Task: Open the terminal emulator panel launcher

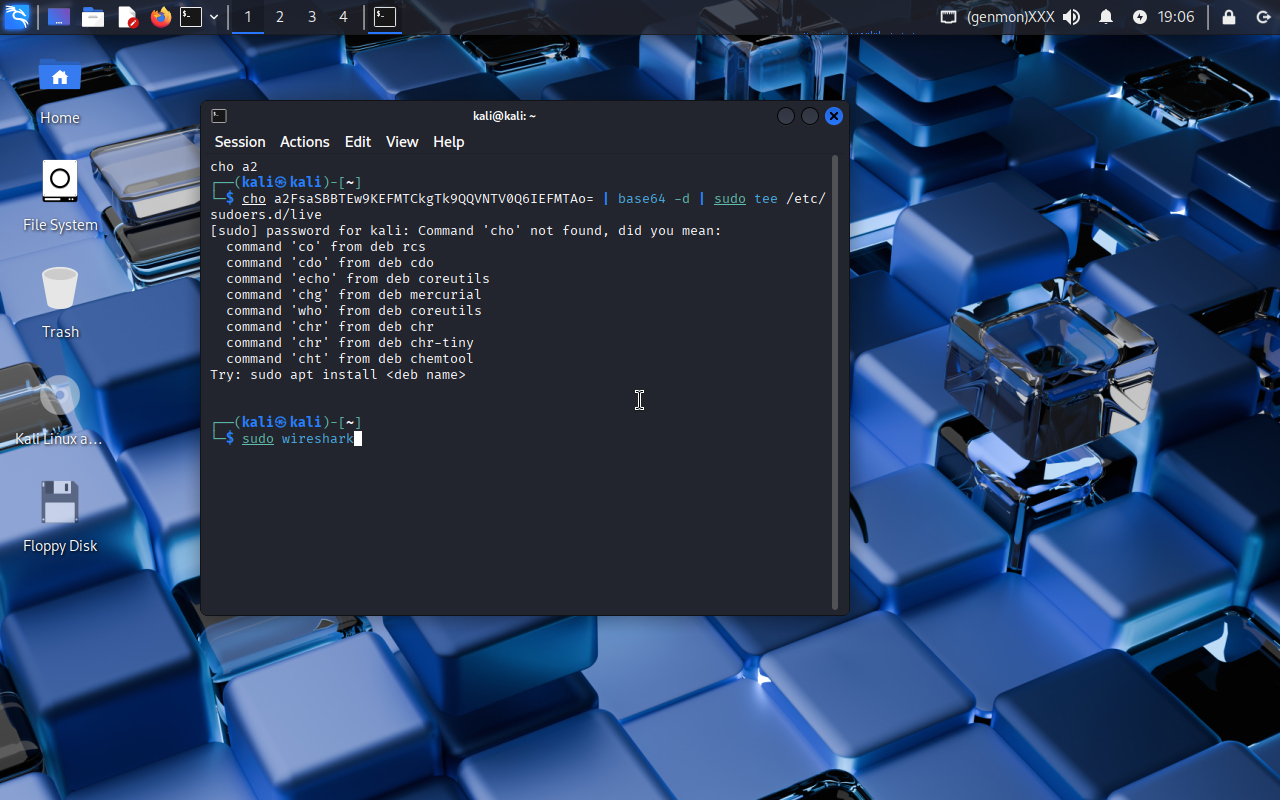Action: (191, 17)
